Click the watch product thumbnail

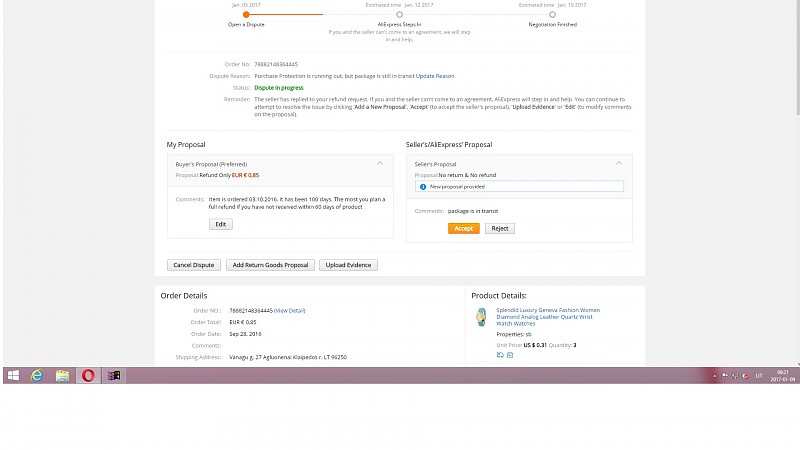[481, 317]
